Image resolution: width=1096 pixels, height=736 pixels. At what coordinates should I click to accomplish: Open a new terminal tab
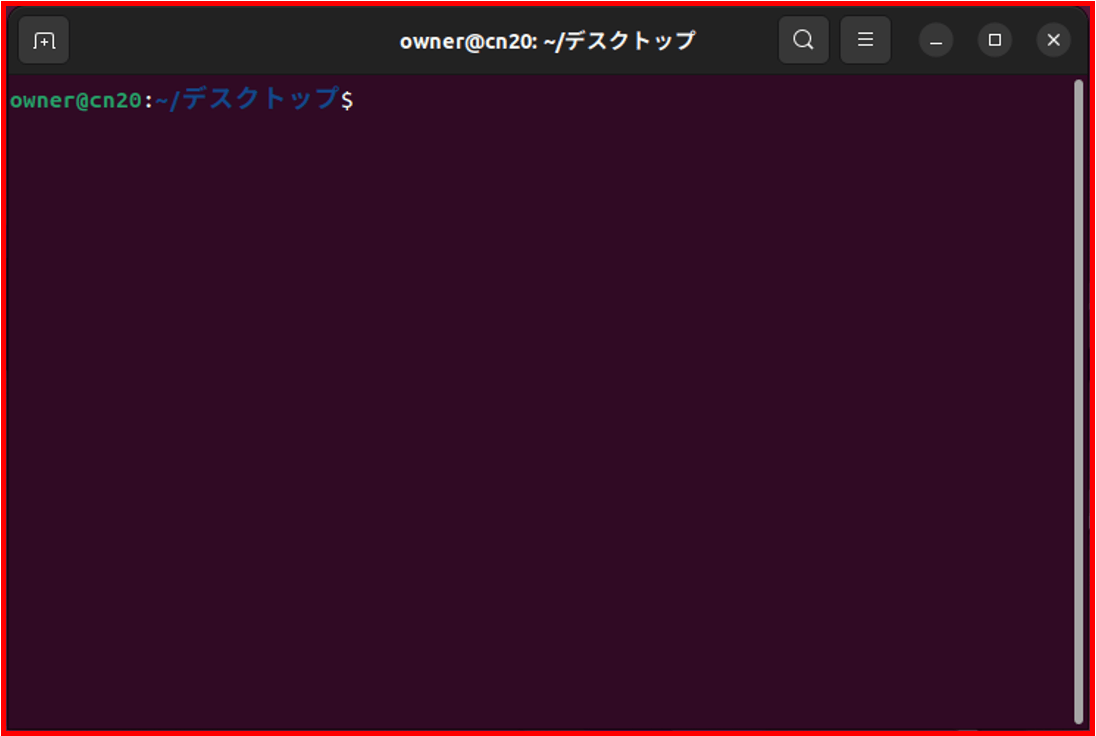[x=44, y=41]
